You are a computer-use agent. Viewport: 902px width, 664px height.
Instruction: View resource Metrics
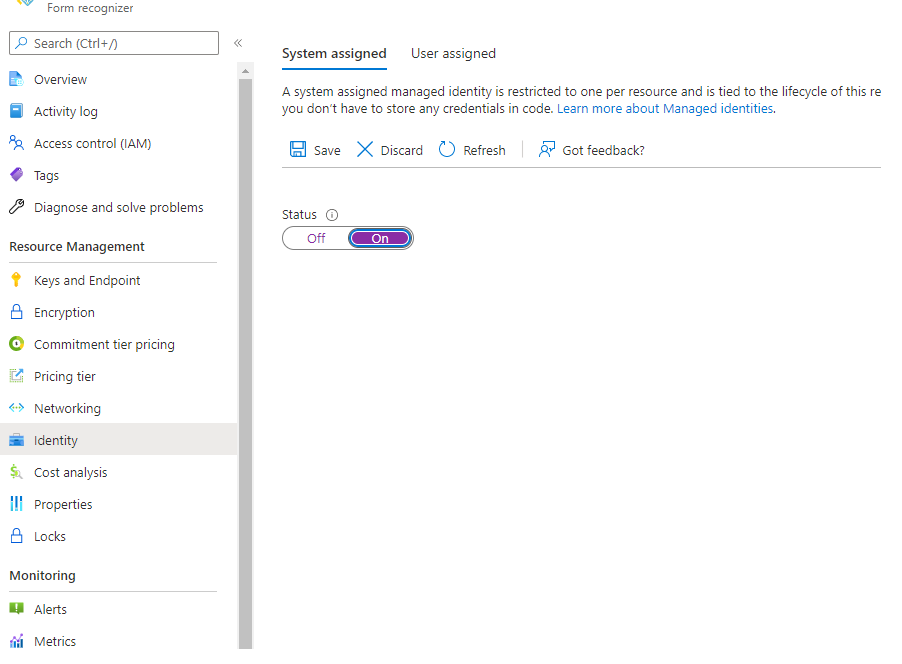[x=55, y=641]
